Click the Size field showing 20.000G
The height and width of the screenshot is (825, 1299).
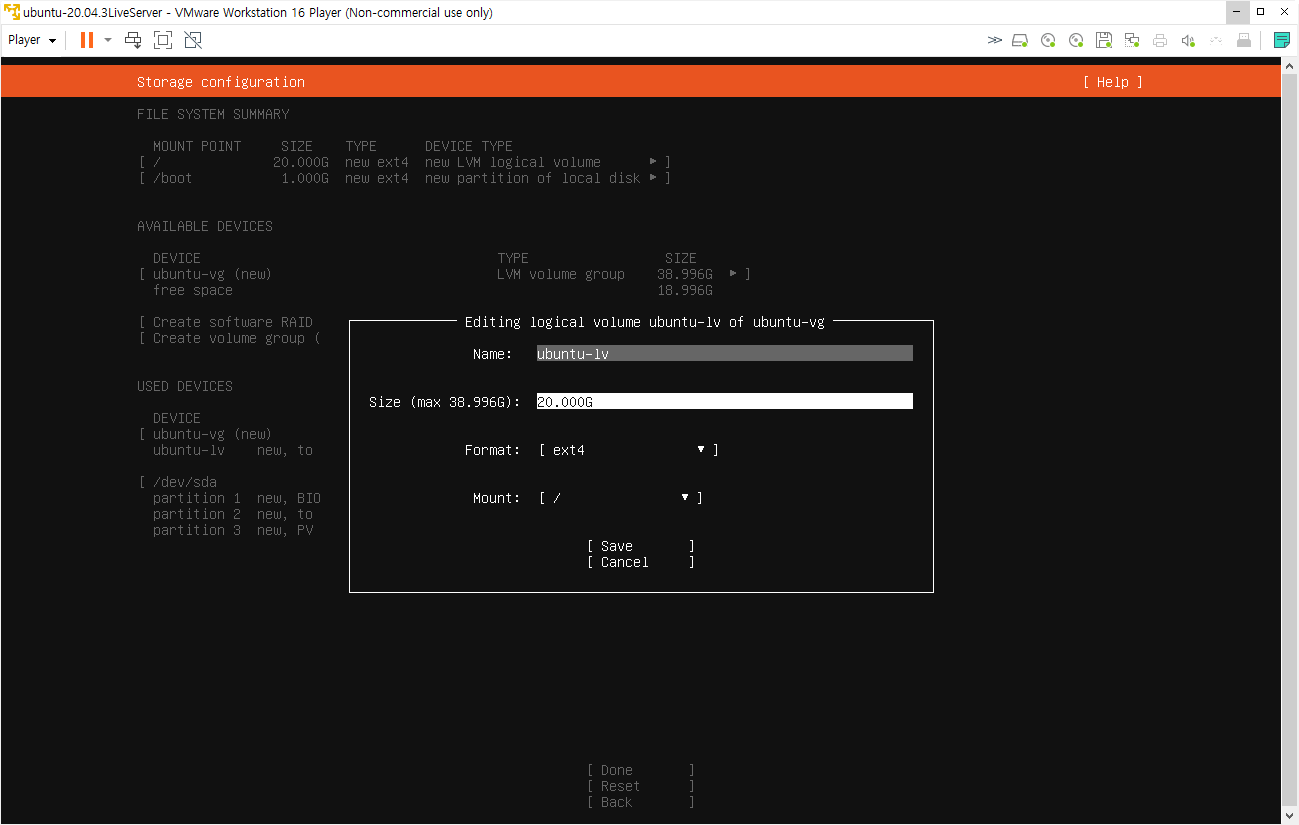point(724,401)
